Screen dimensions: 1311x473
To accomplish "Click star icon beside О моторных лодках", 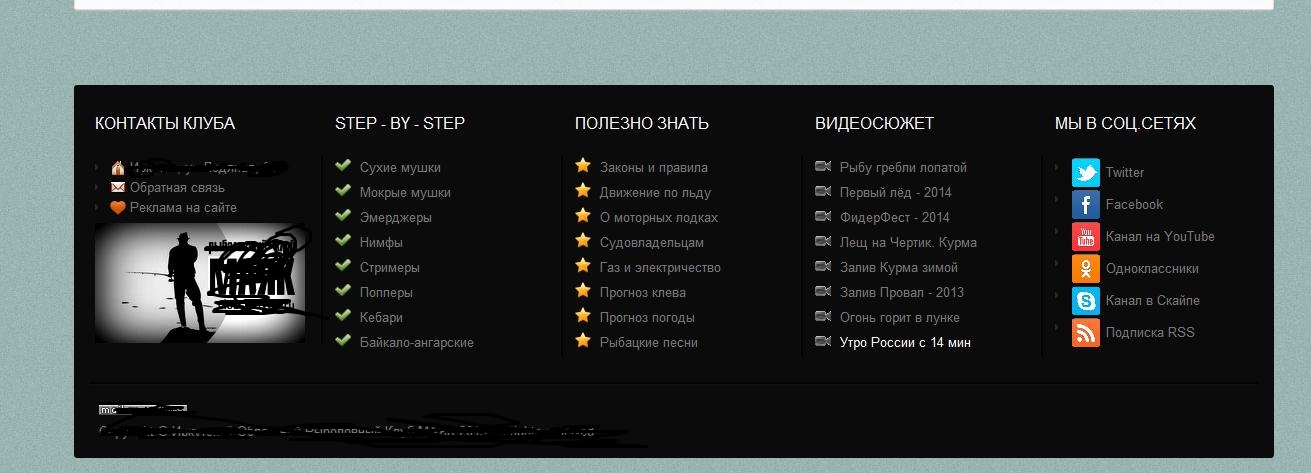I will (583, 215).
